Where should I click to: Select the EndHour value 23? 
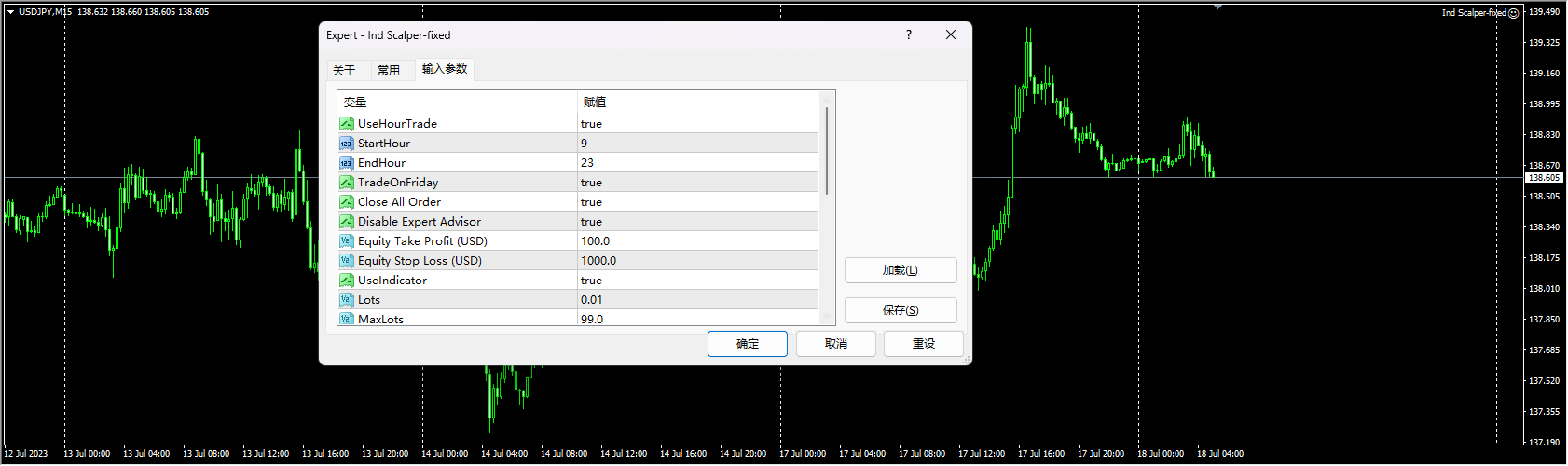587,162
